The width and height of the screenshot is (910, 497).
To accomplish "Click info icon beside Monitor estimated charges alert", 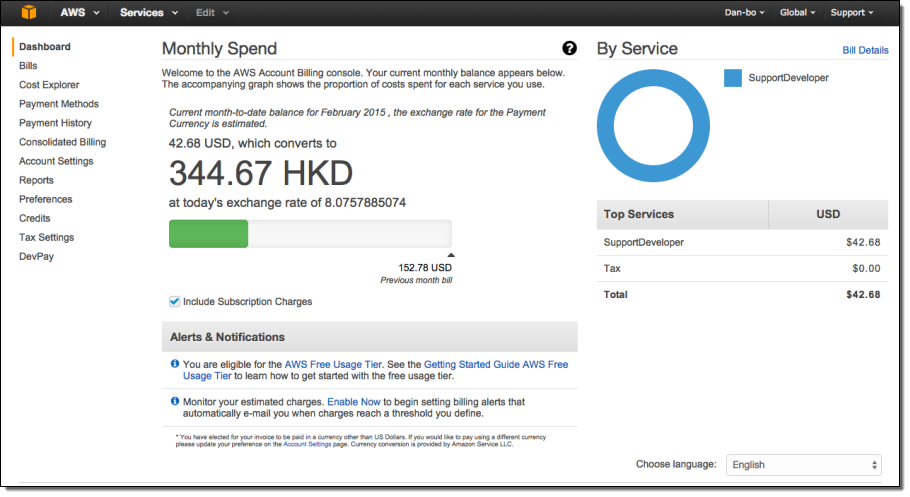I will click(x=175, y=401).
